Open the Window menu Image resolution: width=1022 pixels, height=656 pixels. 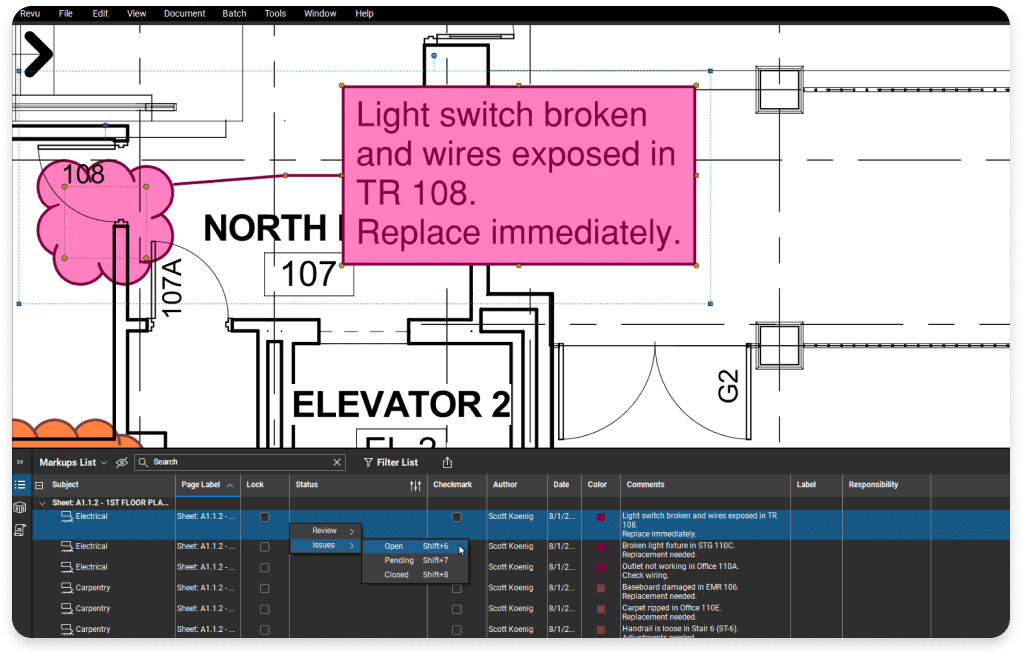click(x=320, y=14)
